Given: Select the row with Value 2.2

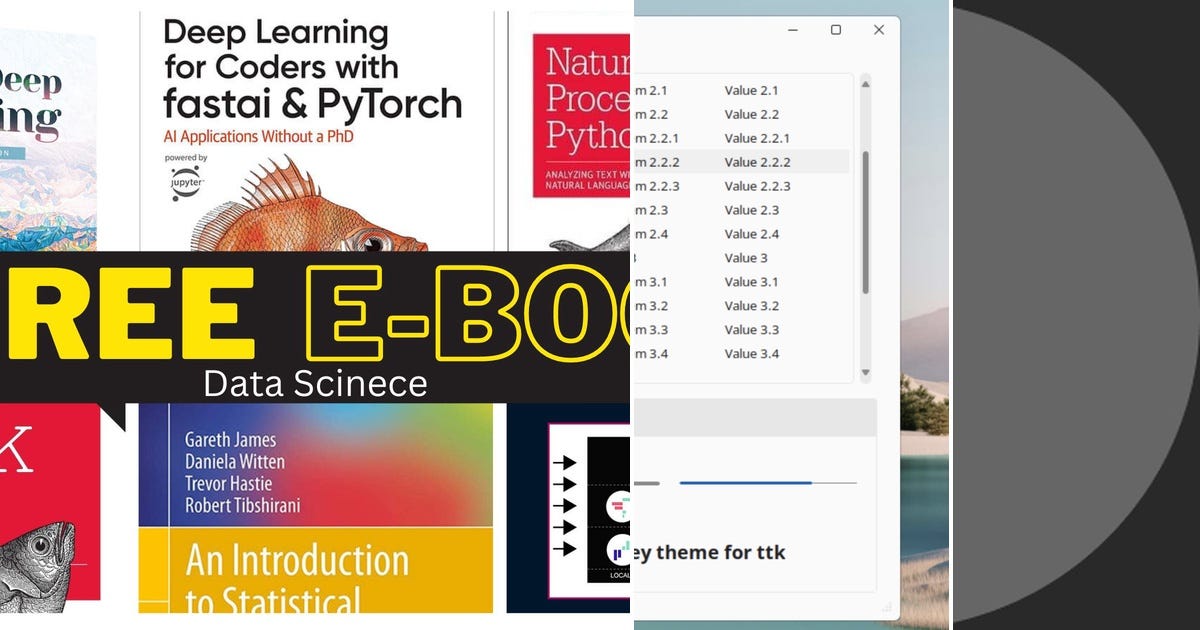Looking at the screenshot, I should [741, 114].
